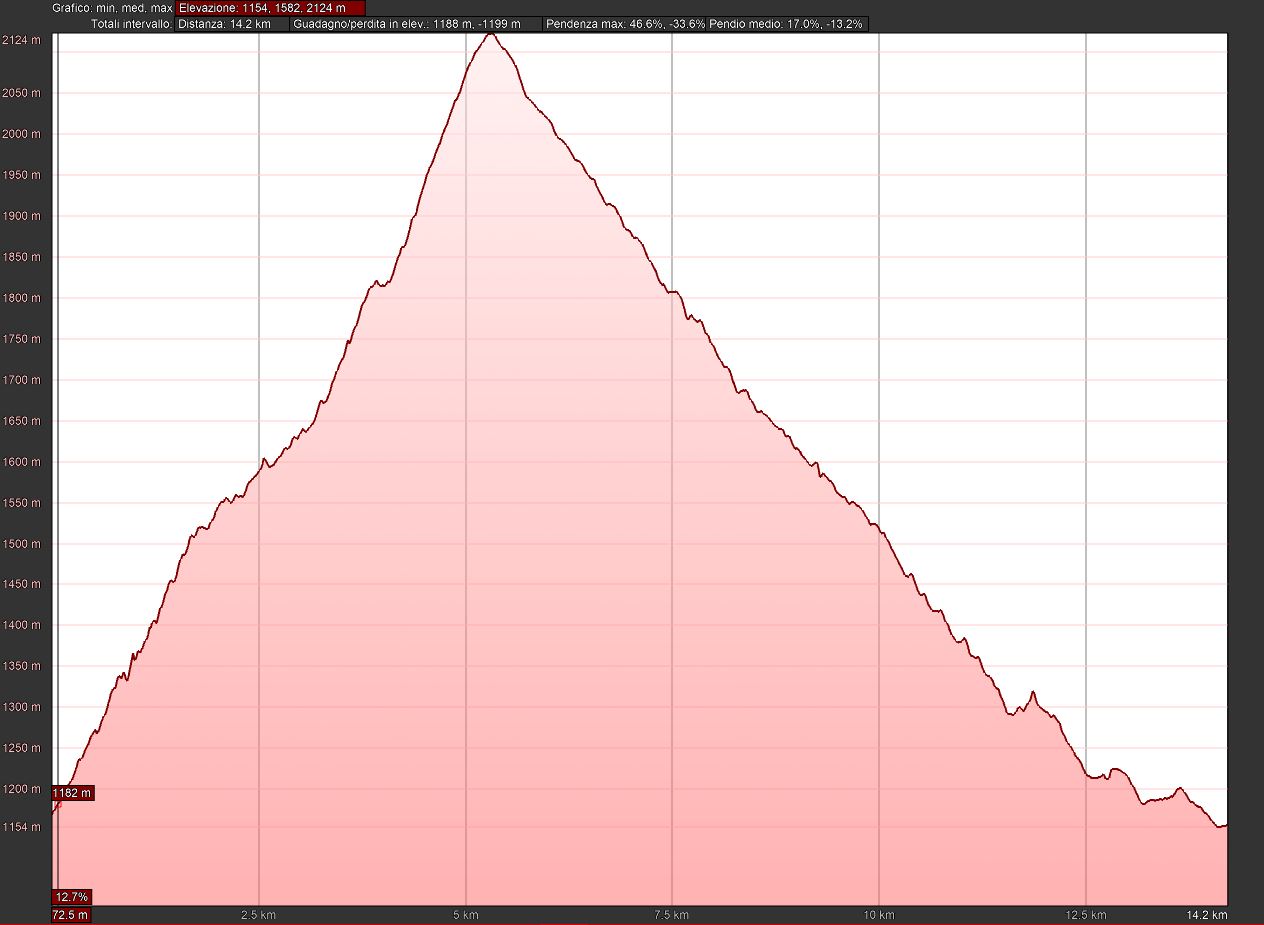Click the 1600 m y-axis label
The image size is (1264, 925).
[x=22, y=462]
